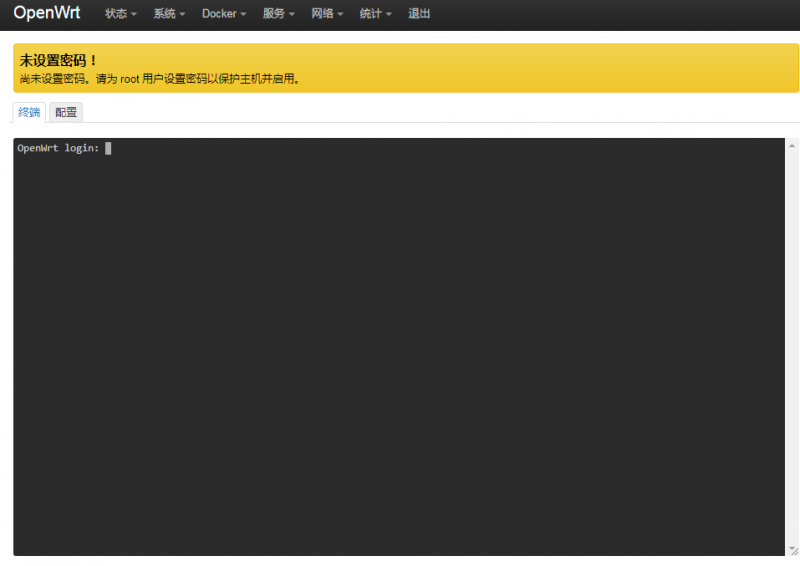Expand the 网络 menu
The image size is (800, 566).
pyautogui.click(x=327, y=14)
